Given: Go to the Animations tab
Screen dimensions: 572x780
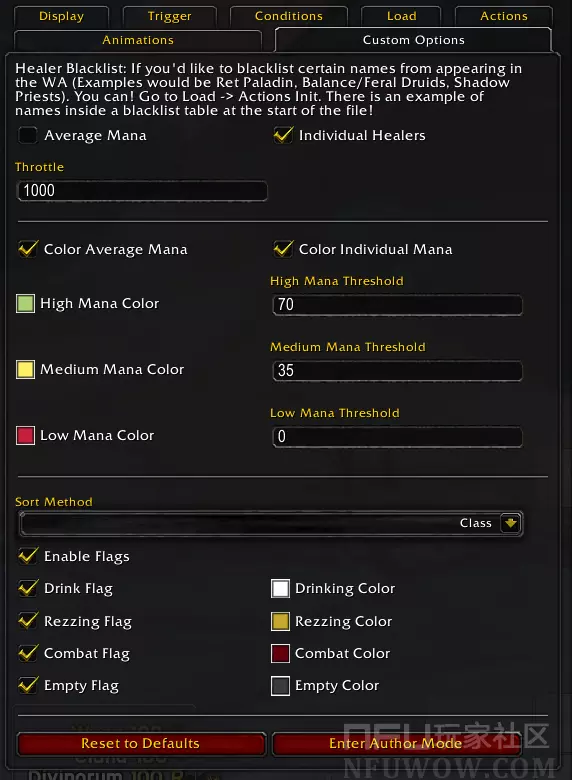Looking at the screenshot, I should pos(138,40).
